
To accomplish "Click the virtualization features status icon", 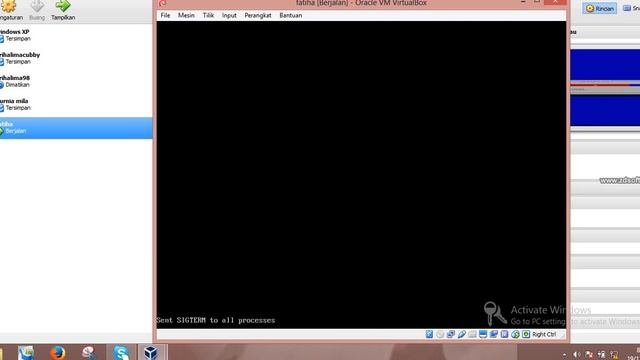I will point(504,334).
